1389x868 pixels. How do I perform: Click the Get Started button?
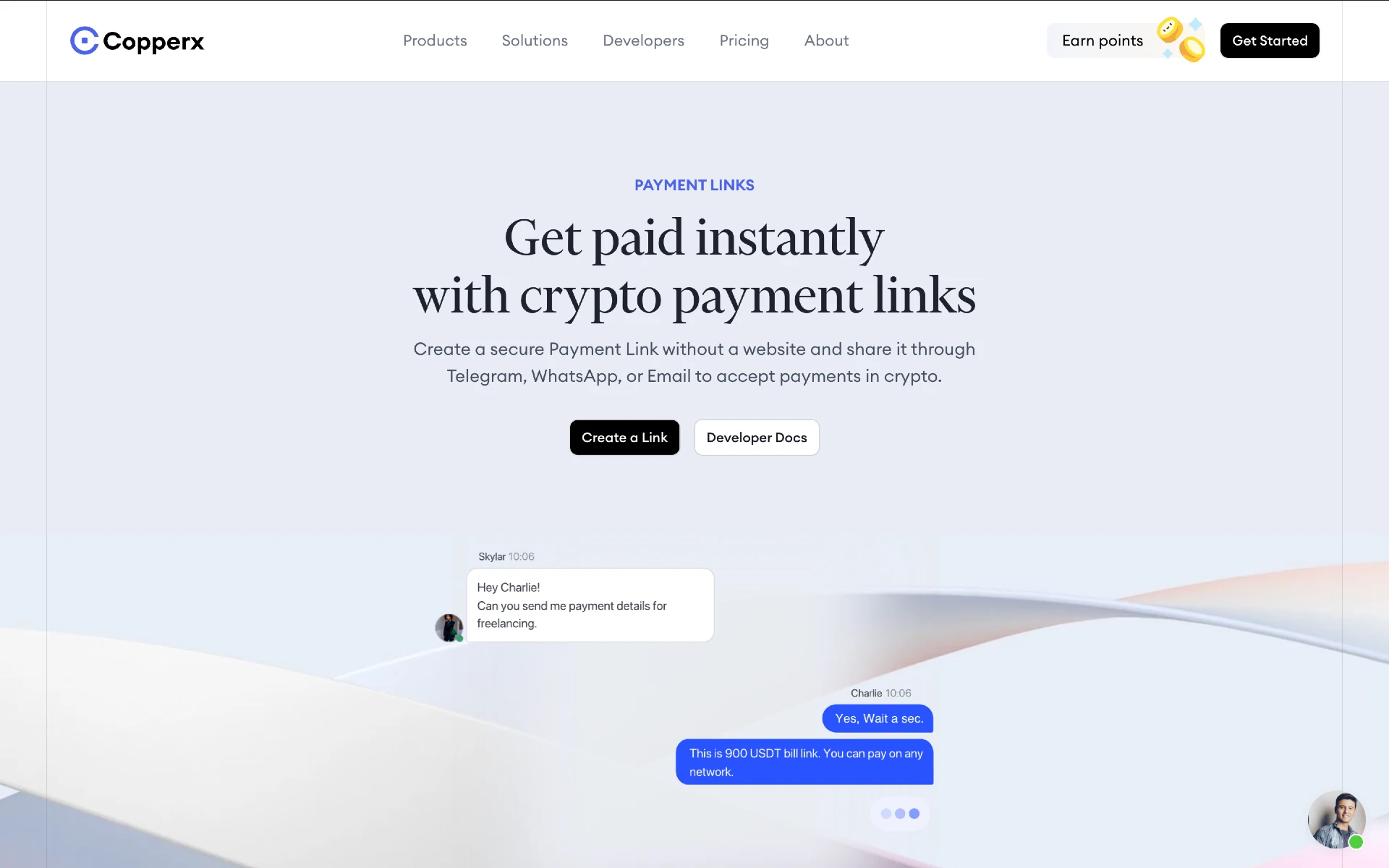pos(1269,40)
